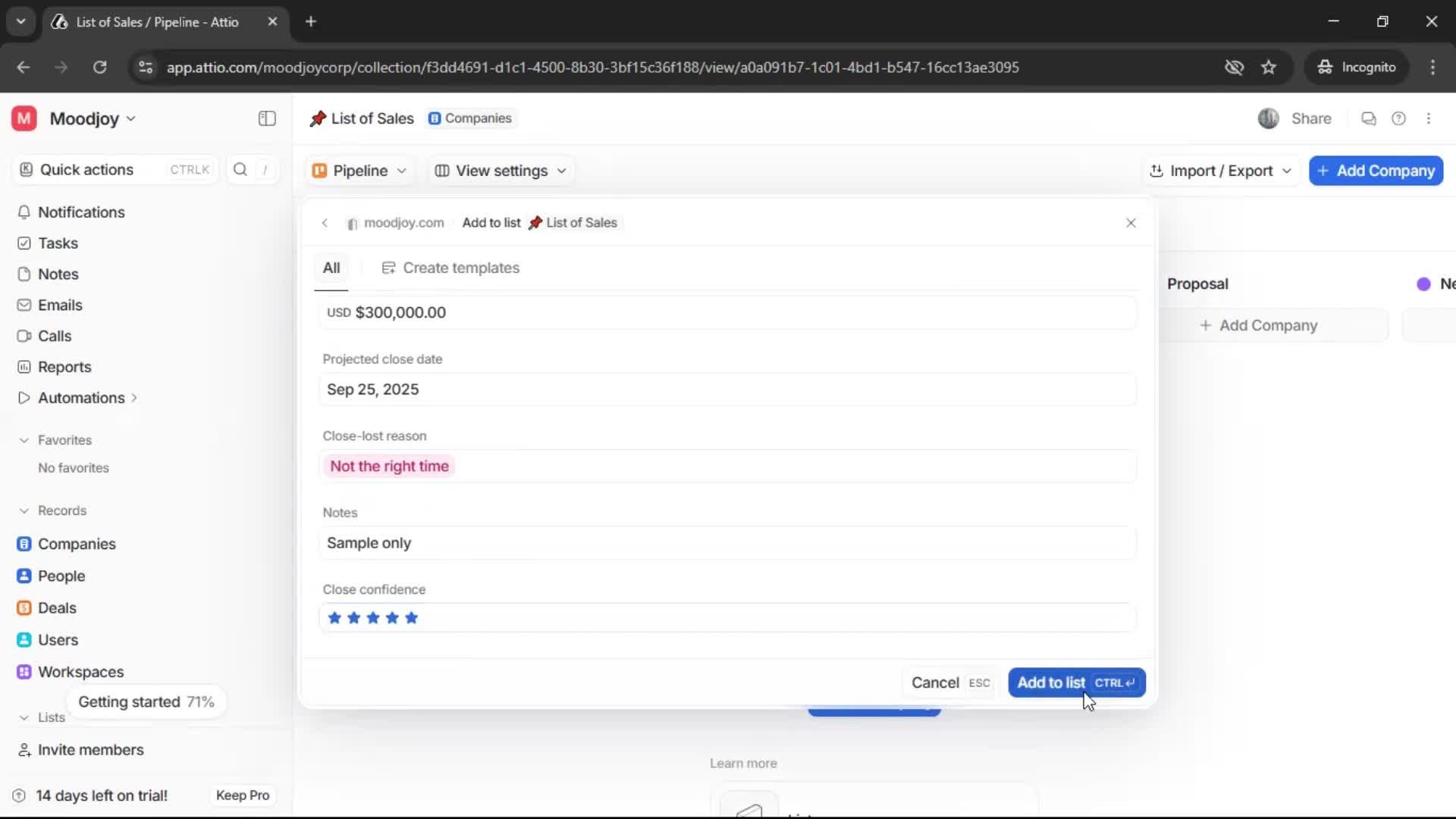Image resolution: width=1456 pixels, height=819 pixels.
Task: Open the Reports section
Action: pos(63,367)
